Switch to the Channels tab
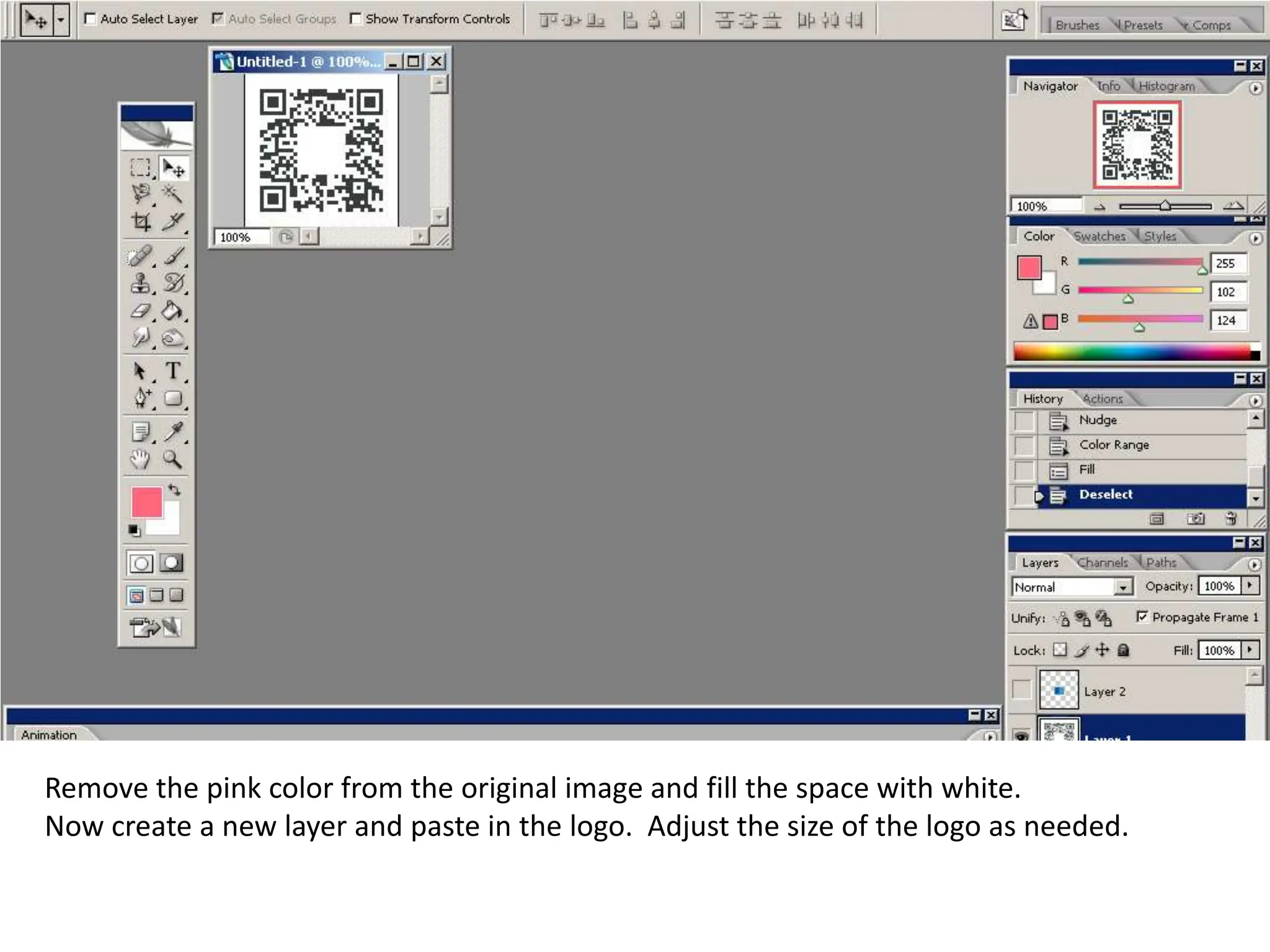This screenshot has width=1270, height=952. (x=1103, y=562)
